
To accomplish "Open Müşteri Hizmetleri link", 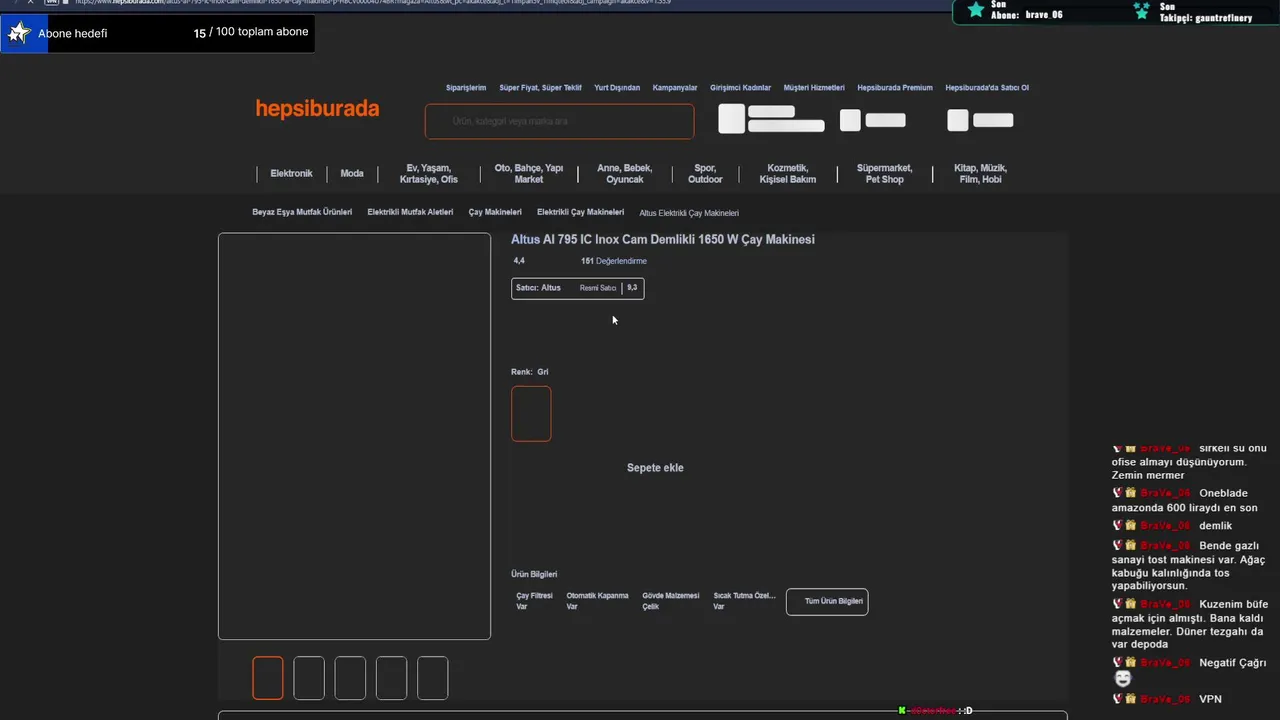I will pos(814,88).
